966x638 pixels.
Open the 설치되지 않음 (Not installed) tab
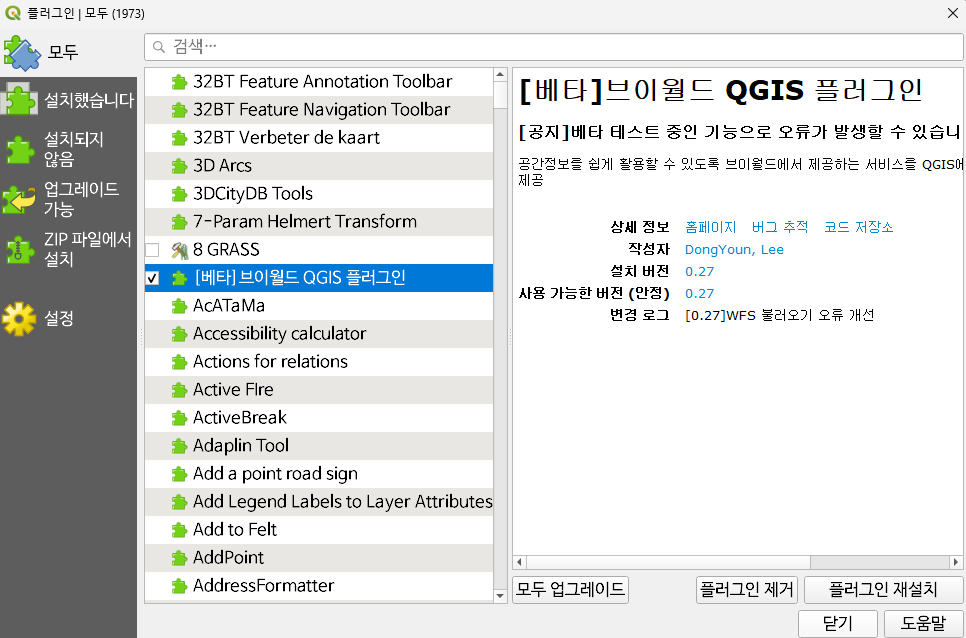(x=68, y=150)
